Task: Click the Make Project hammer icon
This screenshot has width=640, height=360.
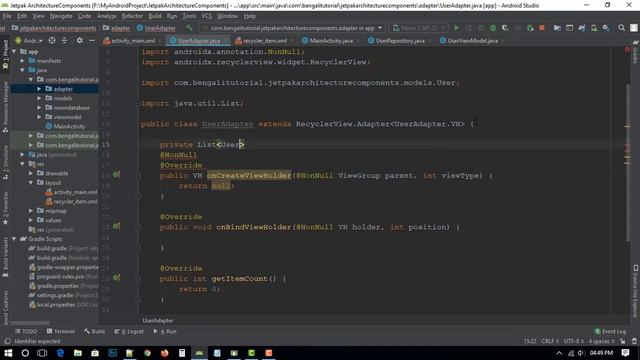Action: (189, 28)
